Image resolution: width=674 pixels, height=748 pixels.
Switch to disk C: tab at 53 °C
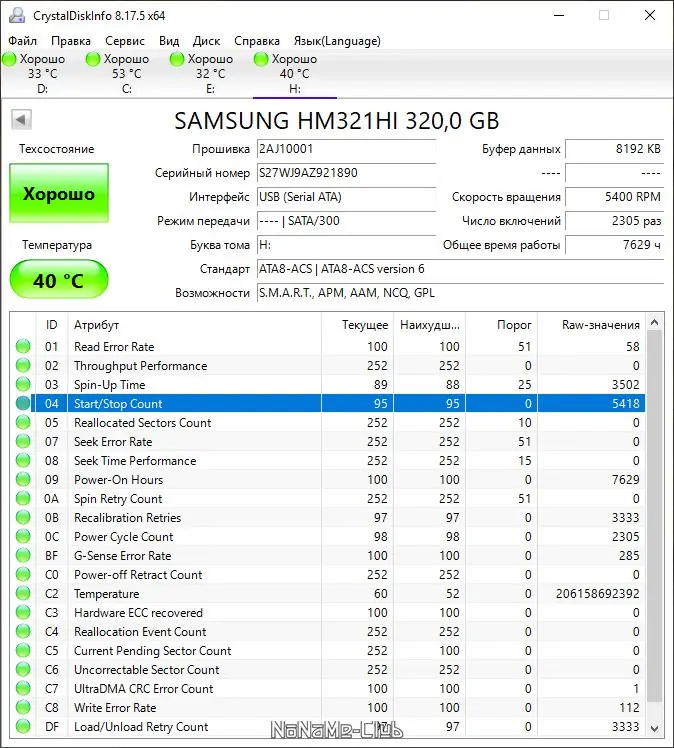click(x=126, y=73)
